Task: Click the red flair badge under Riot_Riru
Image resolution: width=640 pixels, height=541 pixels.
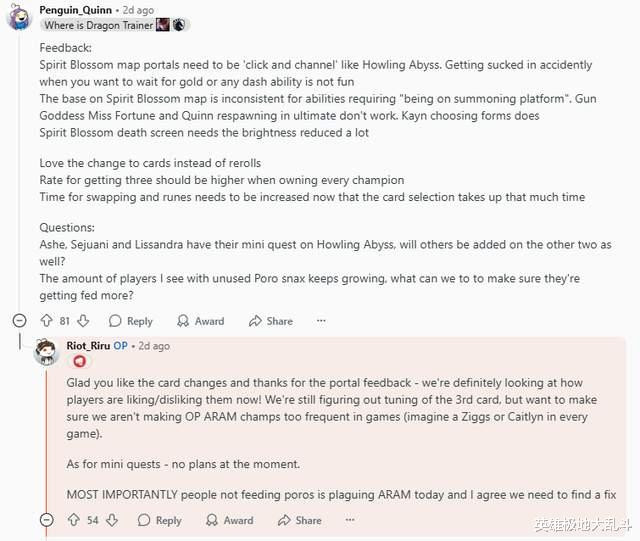Action: click(80, 361)
